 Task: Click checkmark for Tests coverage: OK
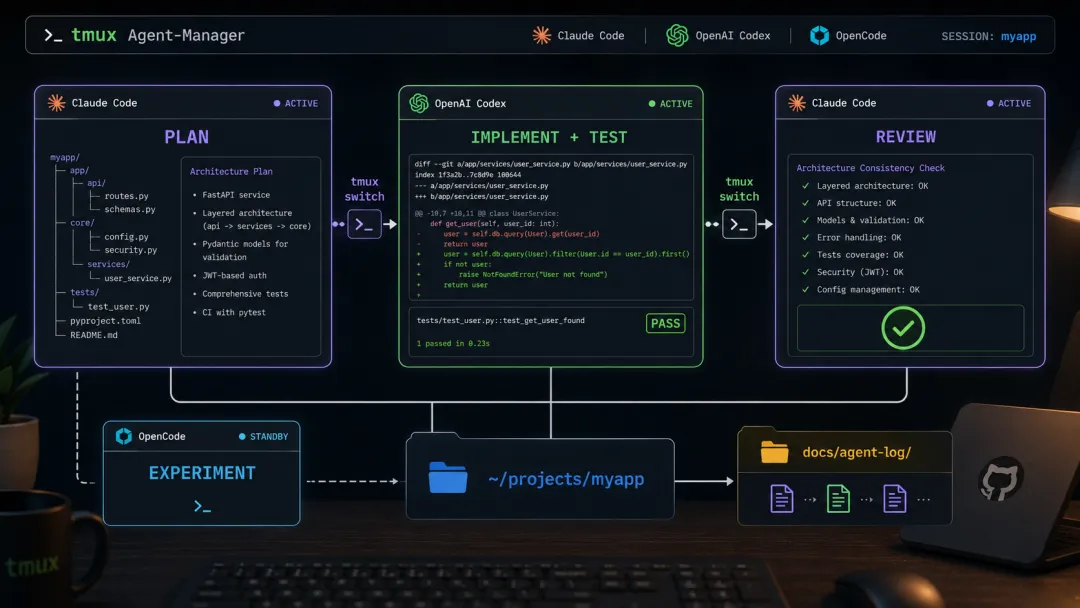pyautogui.click(x=805, y=255)
